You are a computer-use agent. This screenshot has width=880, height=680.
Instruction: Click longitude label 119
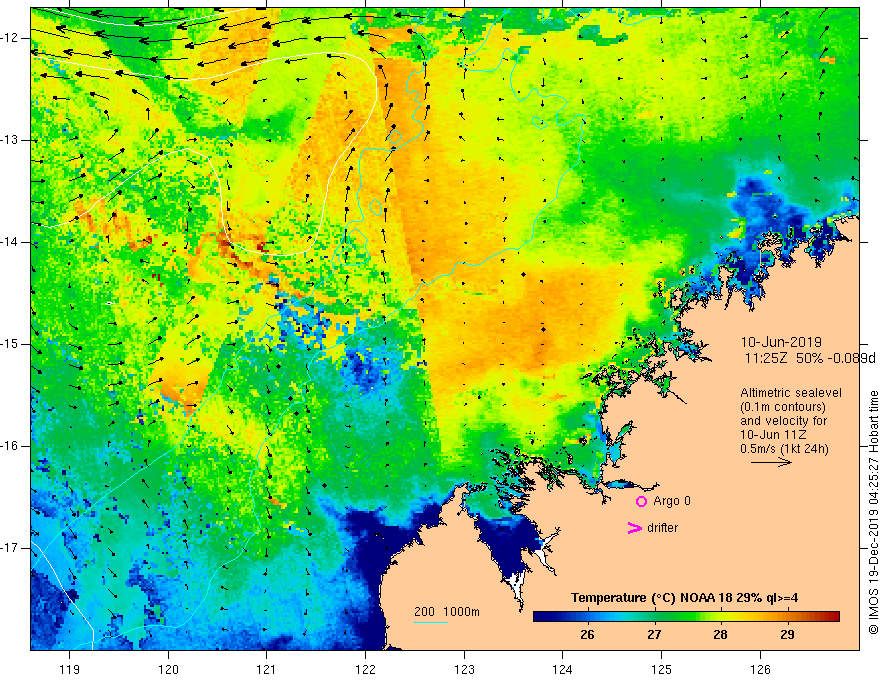click(x=70, y=669)
